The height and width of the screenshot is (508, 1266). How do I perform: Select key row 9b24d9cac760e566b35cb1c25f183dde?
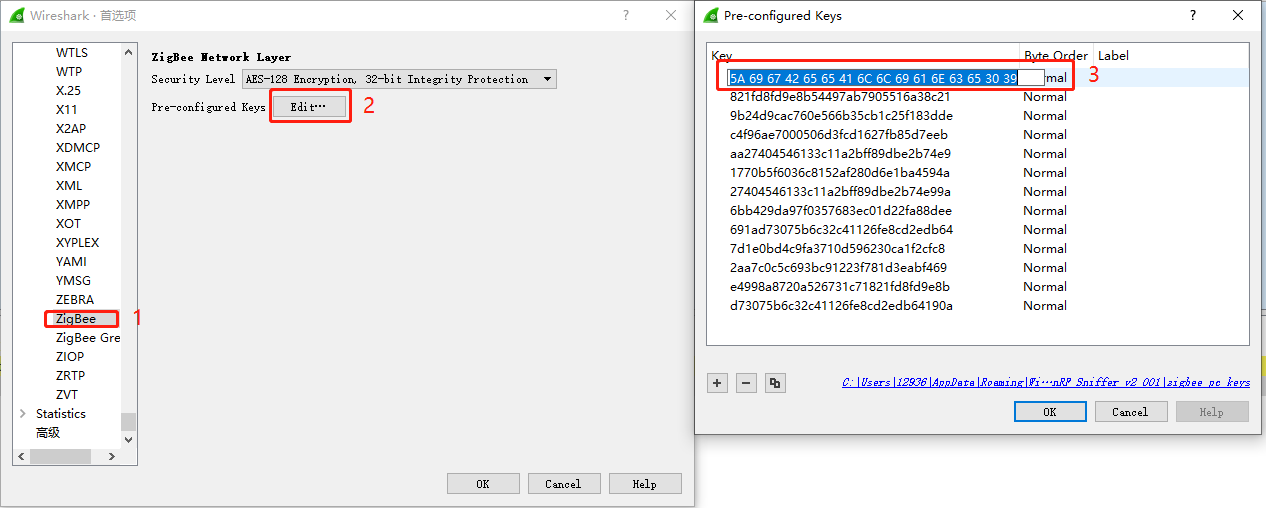click(841, 116)
